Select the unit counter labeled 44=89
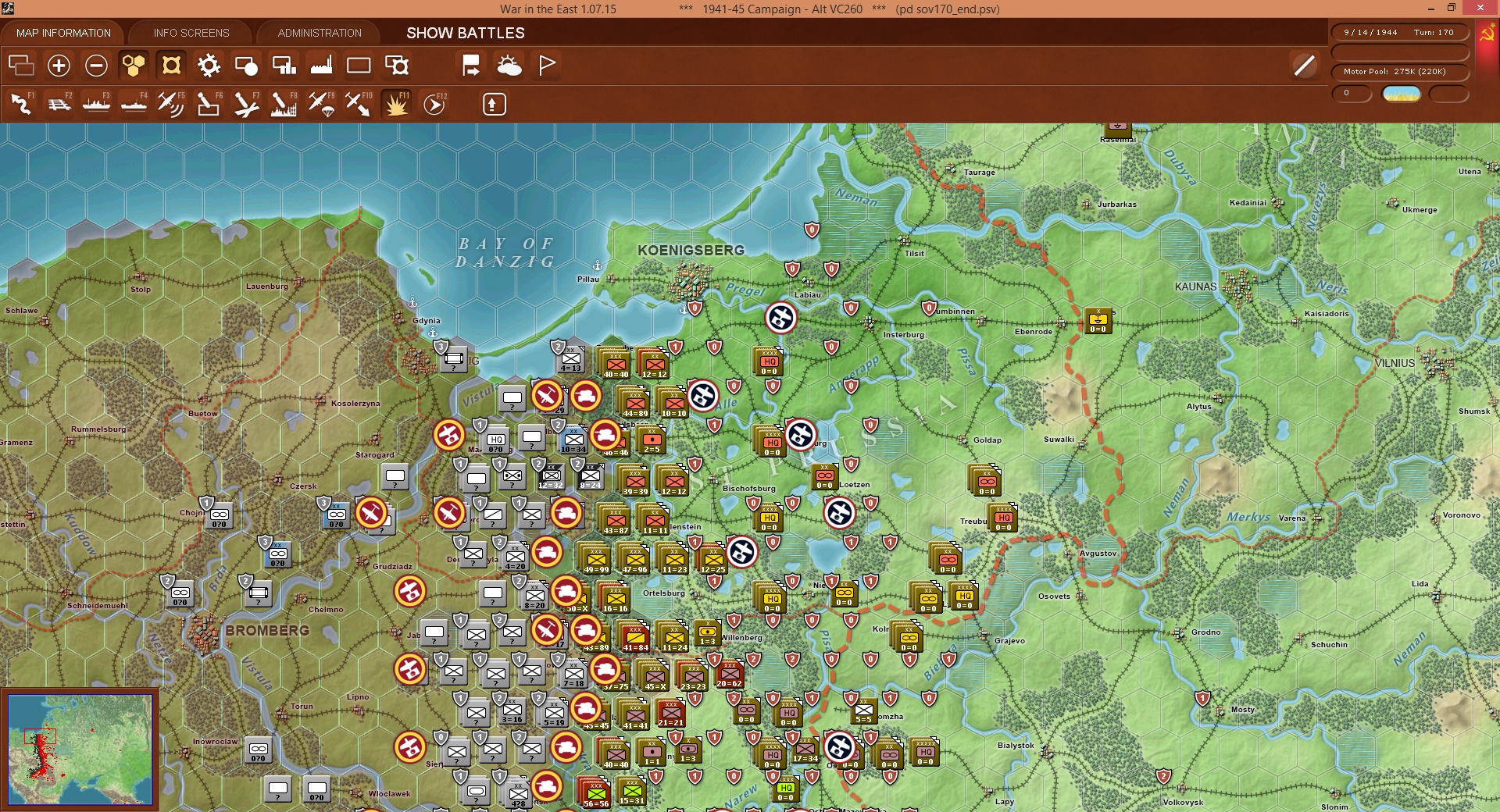Image resolution: width=1500 pixels, height=812 pixels. (635, 402)
